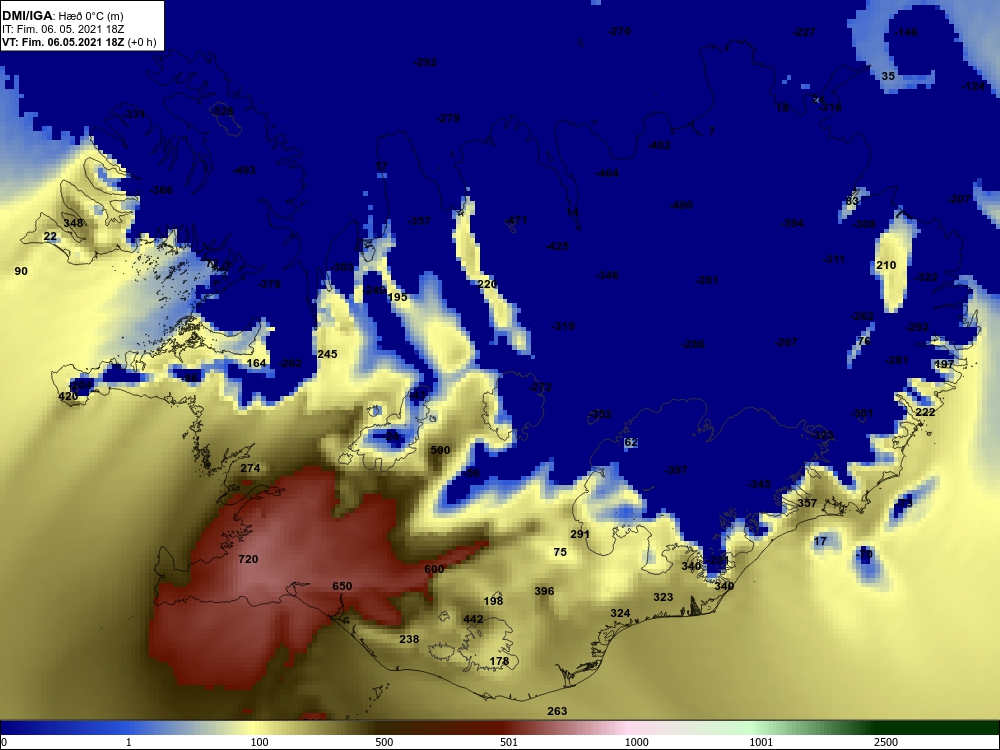1000x750 pixels.
Task: Click the '357' value on the map
Action: pyautogui.click(x=807, y=503)
